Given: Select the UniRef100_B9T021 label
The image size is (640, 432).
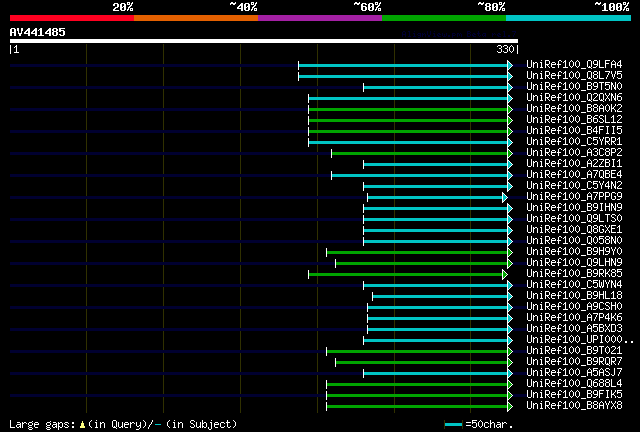Looking at the screenshot, I should click(574, 351).
